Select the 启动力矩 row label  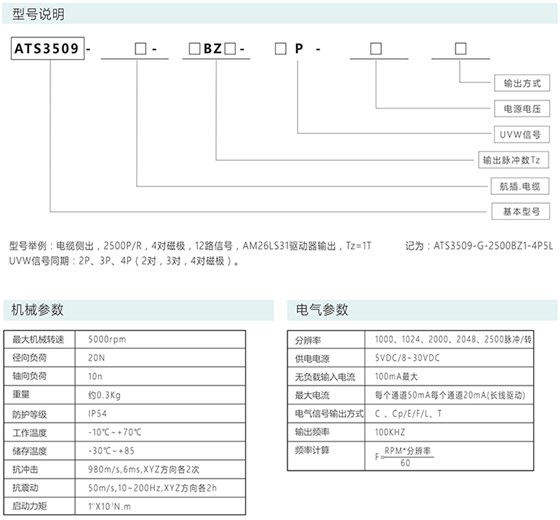pyautogui.click(x=30, y=506)
